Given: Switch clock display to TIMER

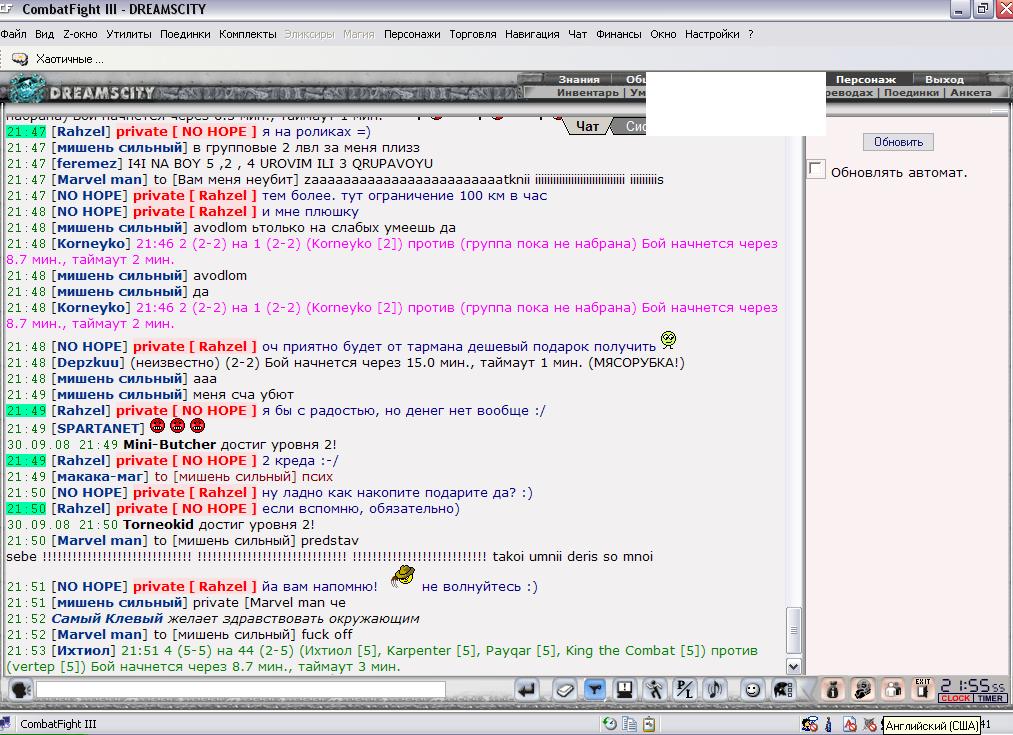Looking at the screenshot, I should (x=990, y=698).
